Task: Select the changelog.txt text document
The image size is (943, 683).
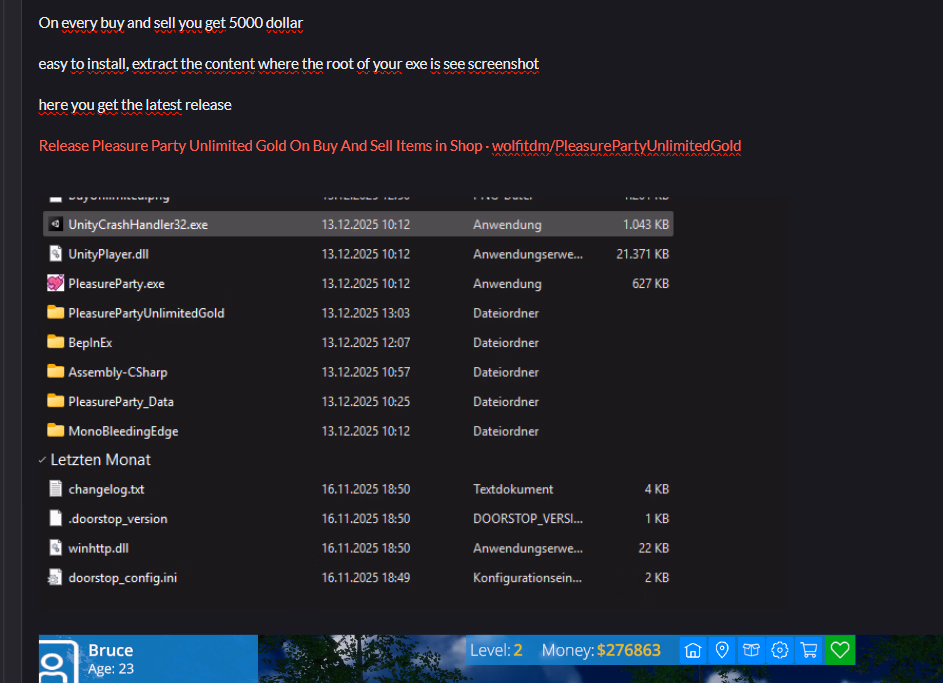Action: click(x=106, y=490)
